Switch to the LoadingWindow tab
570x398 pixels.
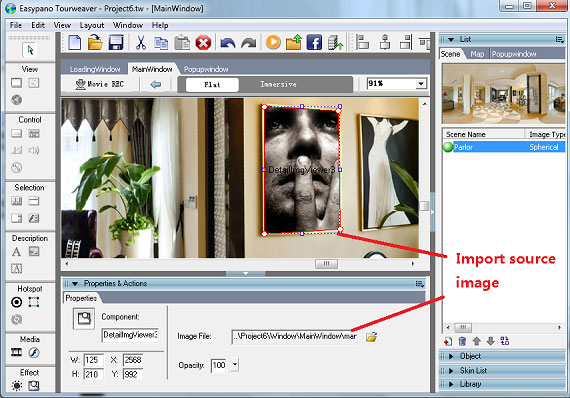pyautogui.click(x=95, y=69)
